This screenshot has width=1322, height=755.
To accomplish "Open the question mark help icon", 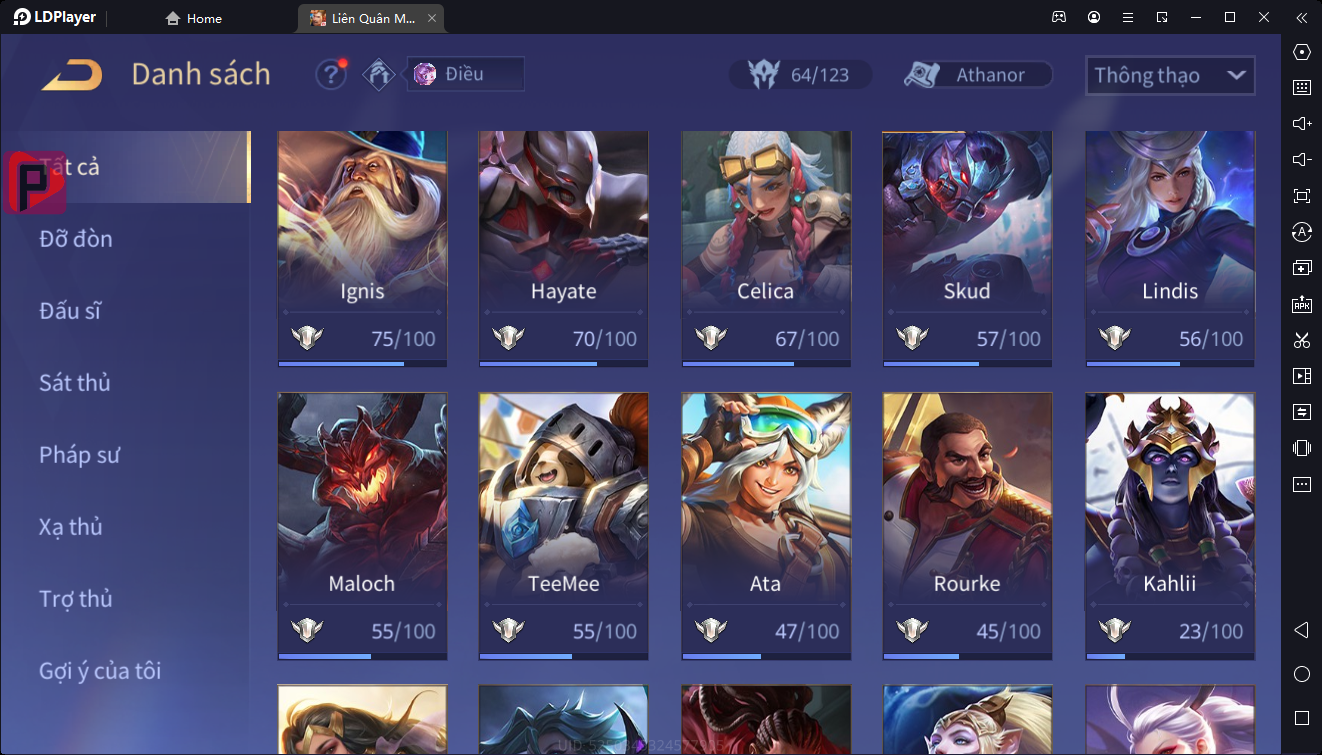I will click(x=331, y=74).
